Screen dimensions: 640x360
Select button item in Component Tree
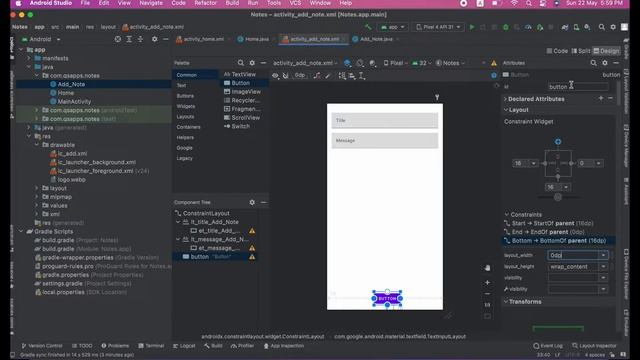coord(215,257)
